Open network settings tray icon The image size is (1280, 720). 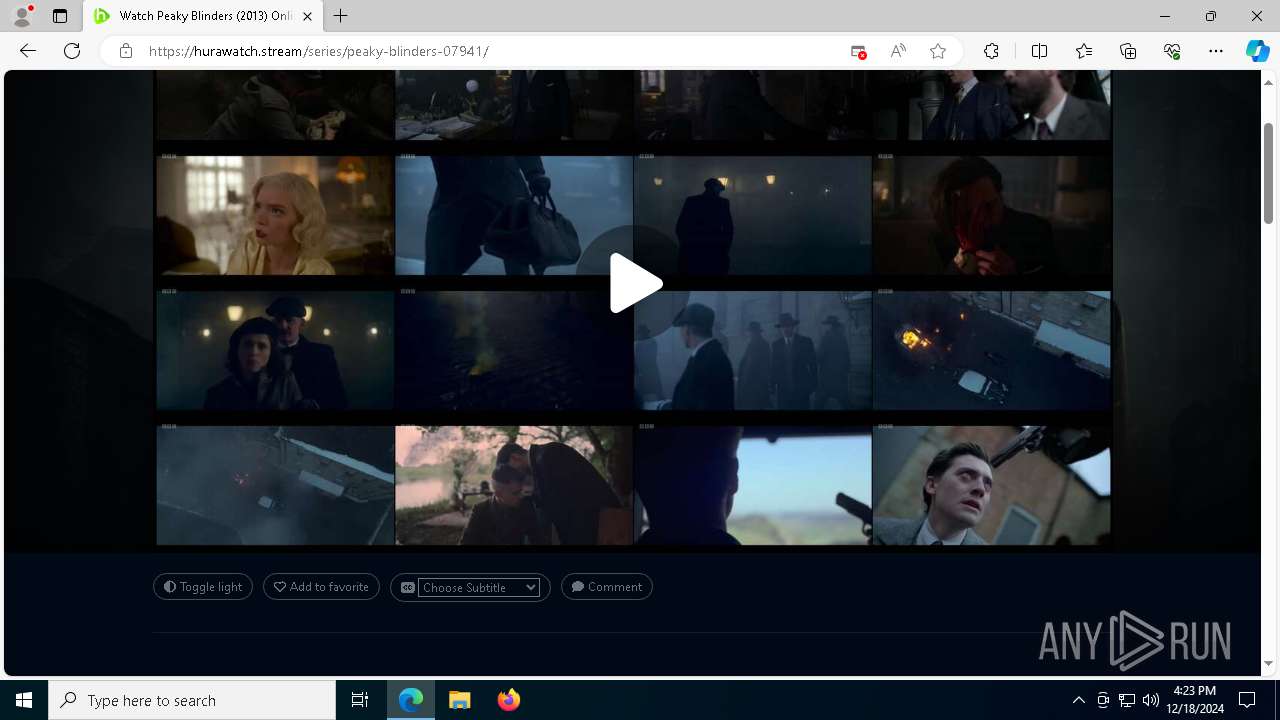(1126, 700)
